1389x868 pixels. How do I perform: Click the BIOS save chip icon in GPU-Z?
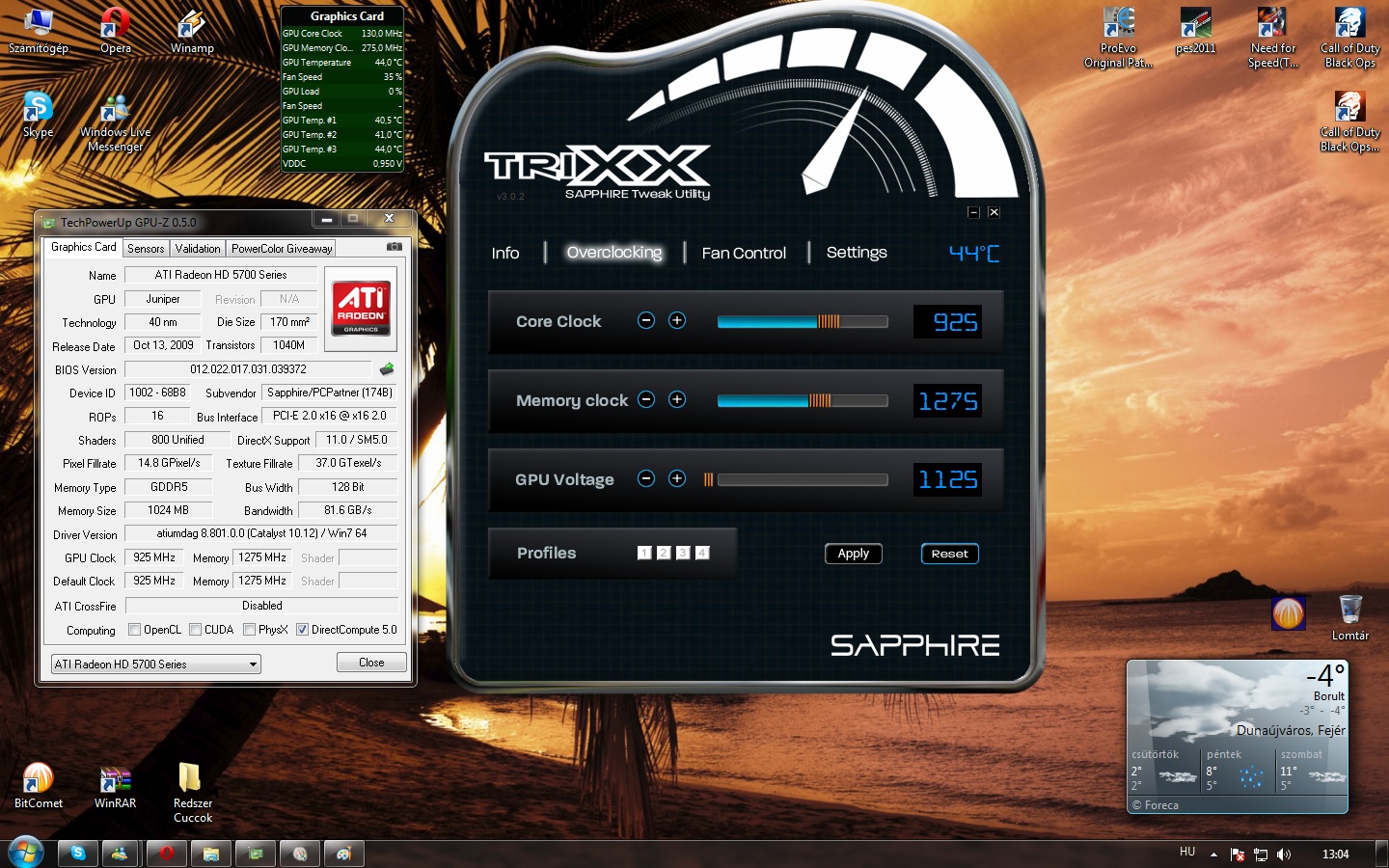(x=387, y=368)
